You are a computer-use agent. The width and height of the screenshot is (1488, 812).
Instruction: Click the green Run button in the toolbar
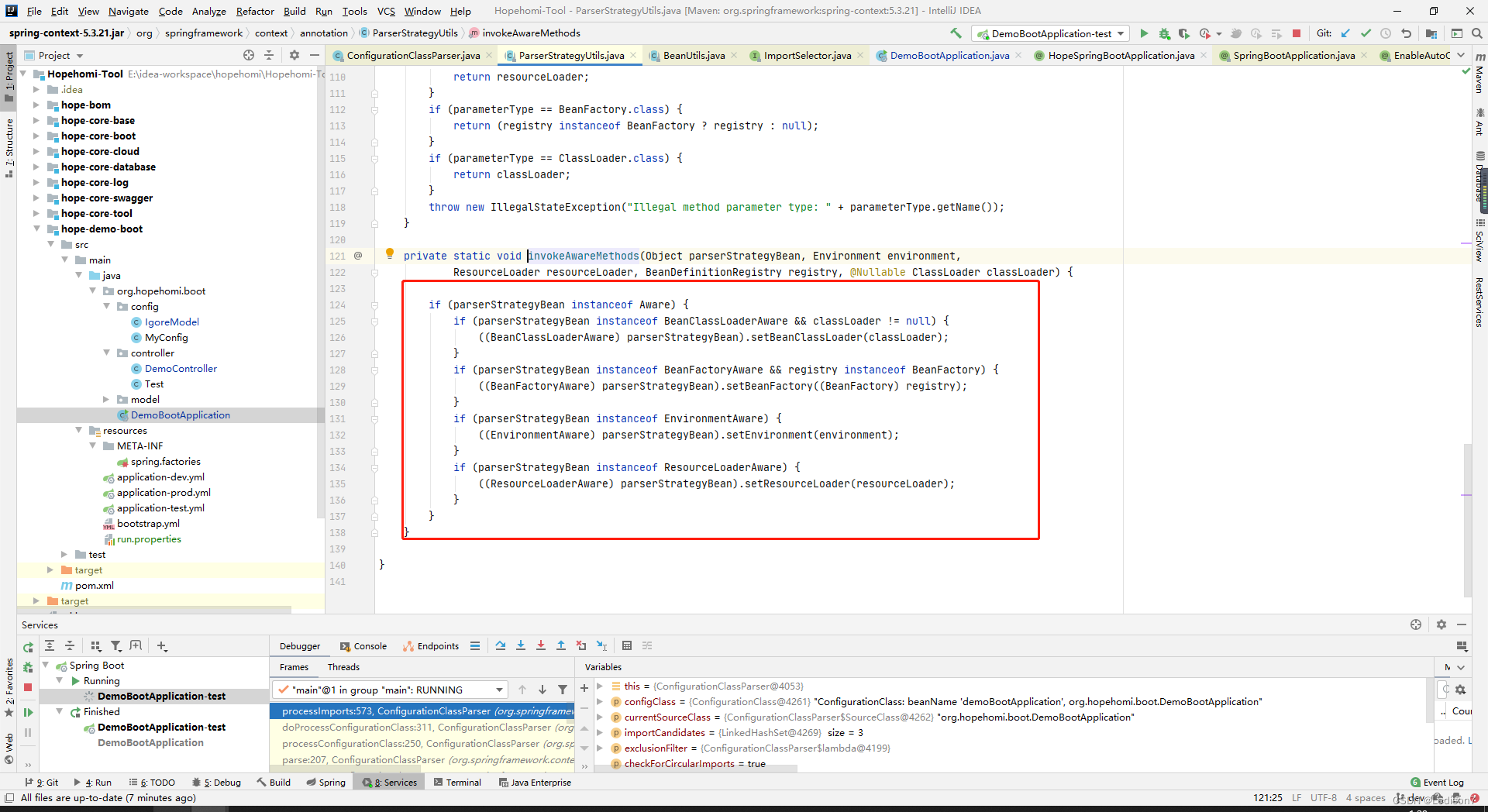pyautogui.click(x=1144, y=33)
